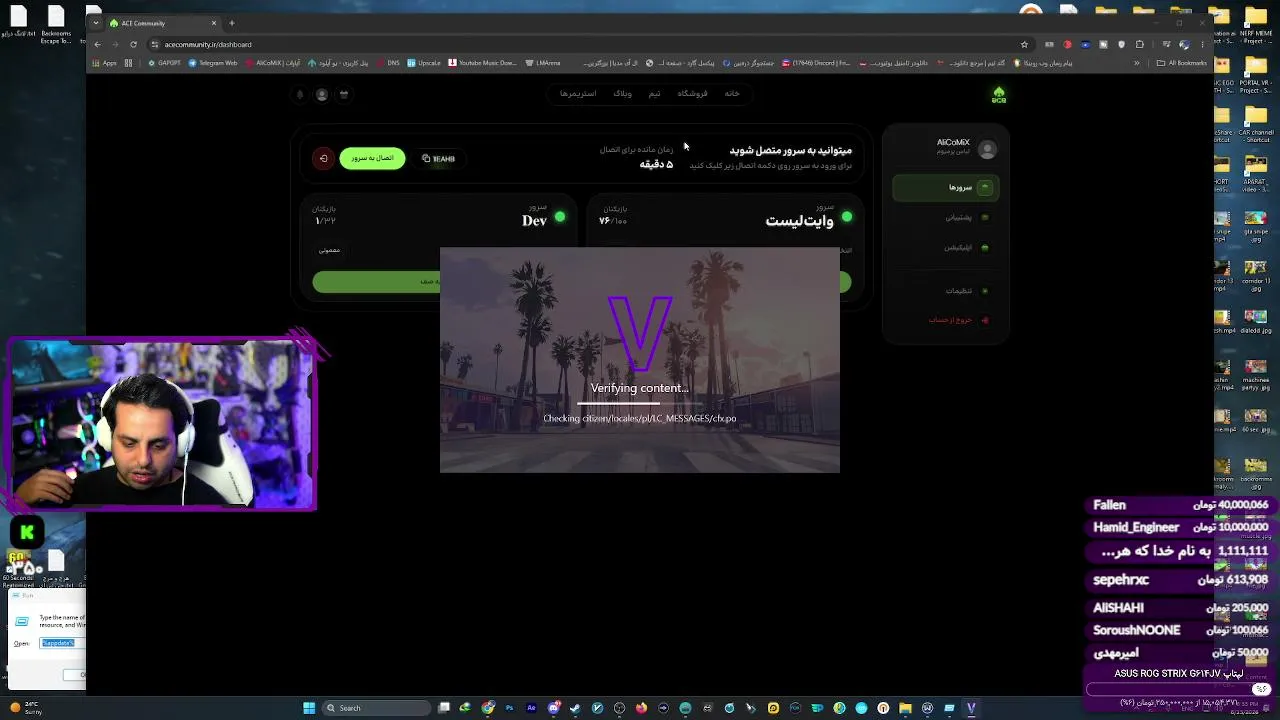
Task: Open the Telegram Web bookmark
Action: tap(213, 63)
